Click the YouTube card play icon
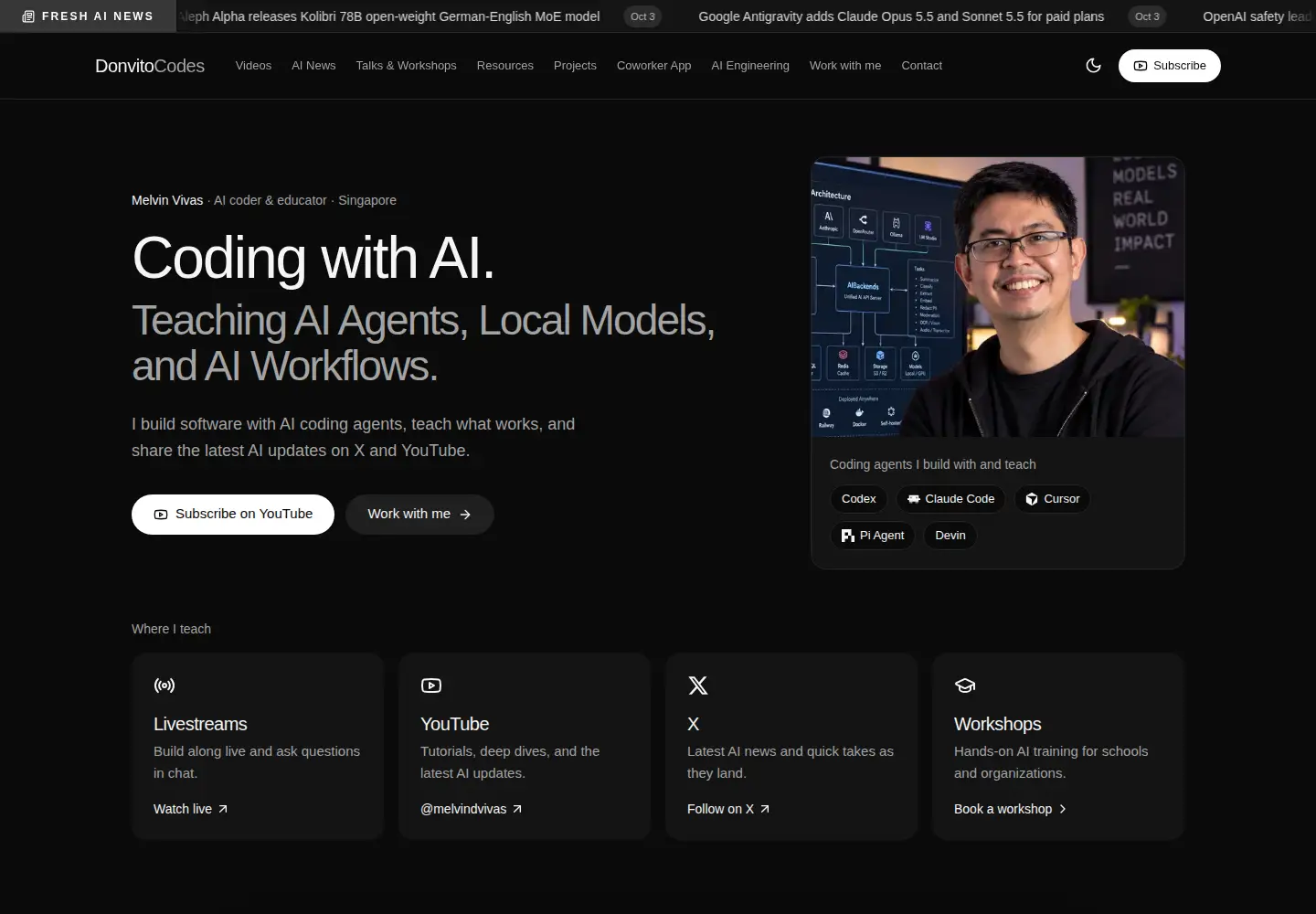The height and width of the screenshot is (914, 1316). (x=431, y=685)
